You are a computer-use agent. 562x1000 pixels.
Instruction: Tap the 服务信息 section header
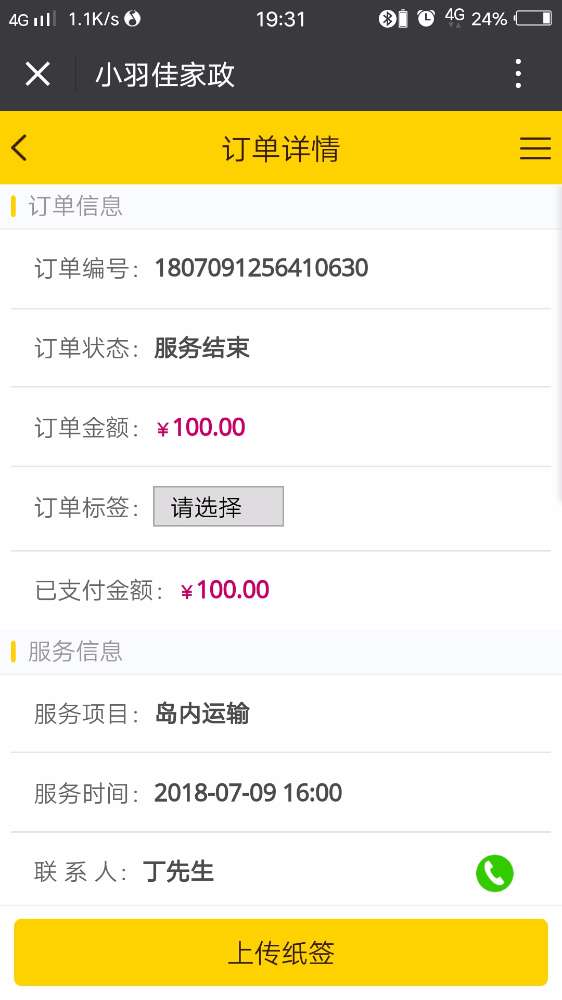75,651
